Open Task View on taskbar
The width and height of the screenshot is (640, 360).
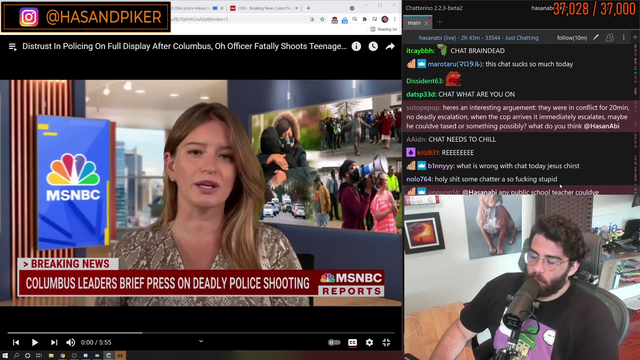(x=39, y=356)
